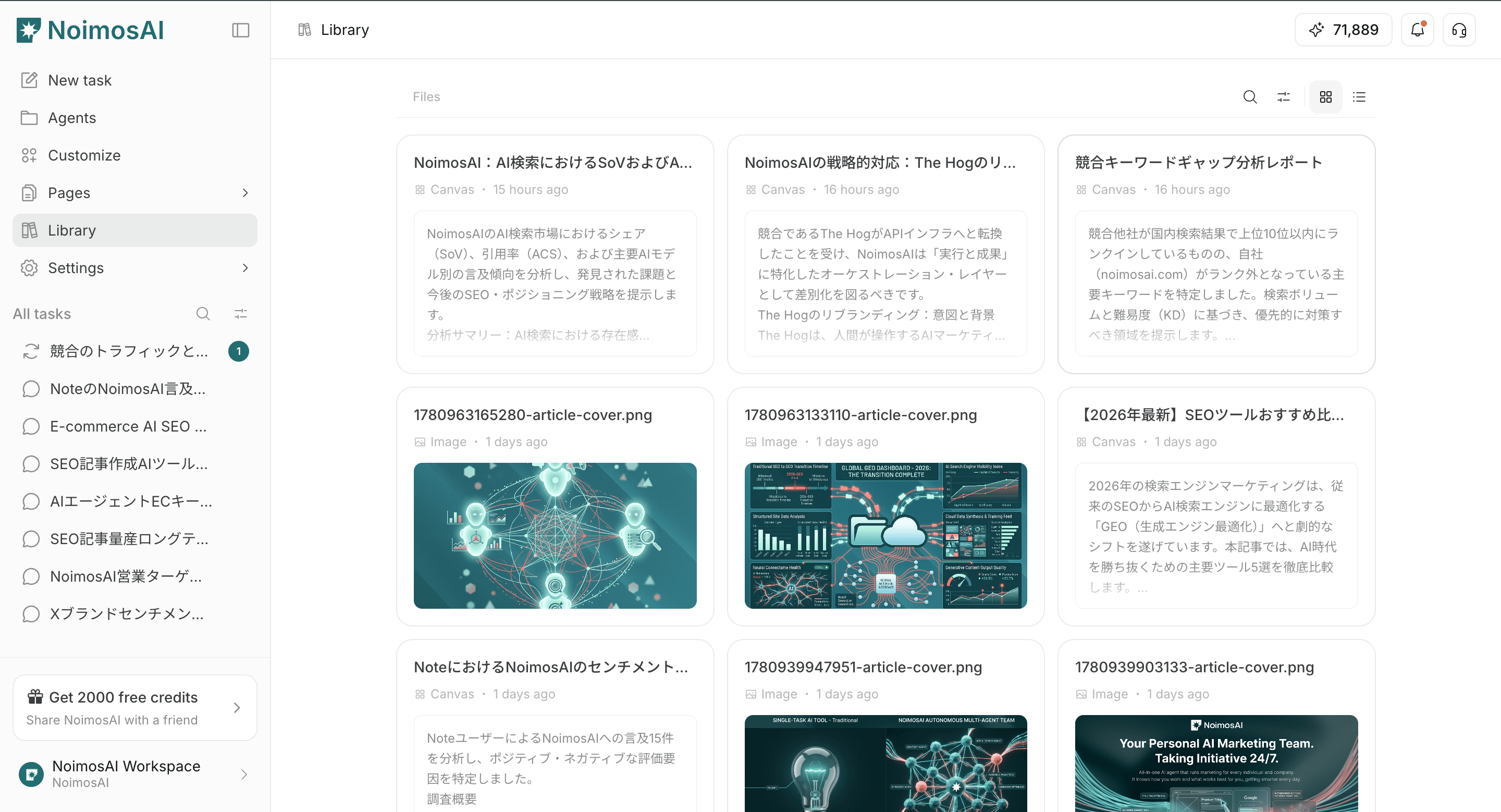1501x812 pixels.
Task: Click Canvas type icon on 競合キーワード card
Action: click(x=1081, y=190)
